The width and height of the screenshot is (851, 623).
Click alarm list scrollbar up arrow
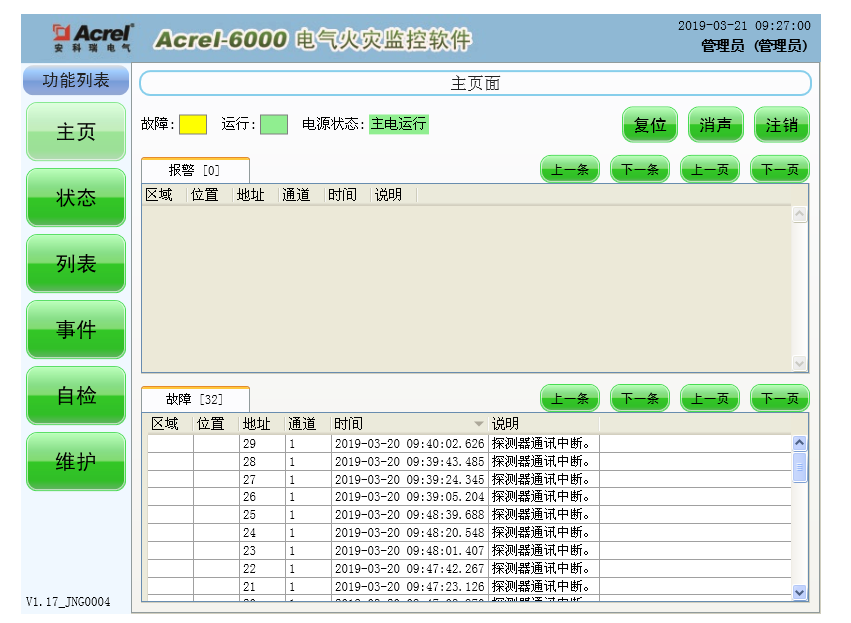tap(799, 214)
